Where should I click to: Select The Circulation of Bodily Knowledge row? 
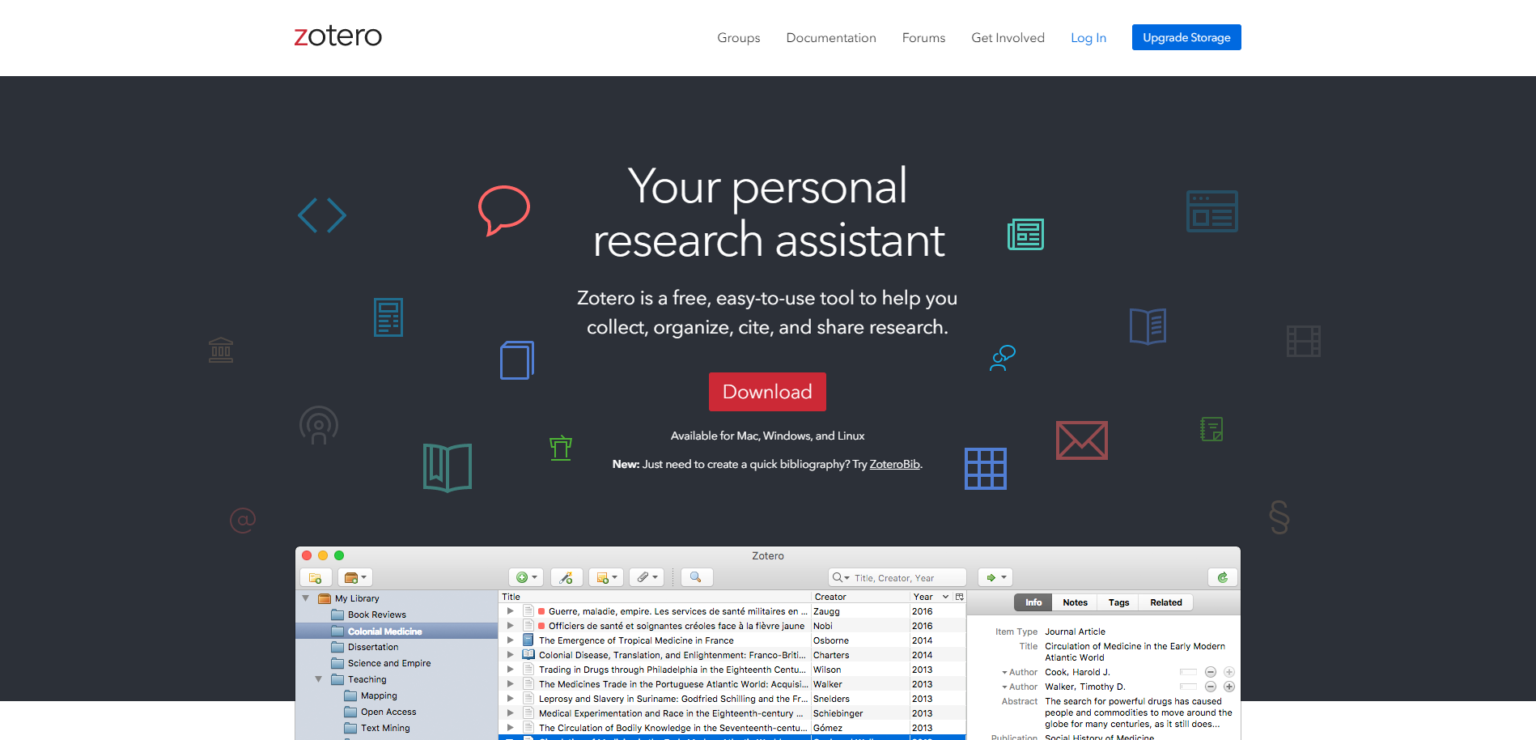tap(732, 728)
